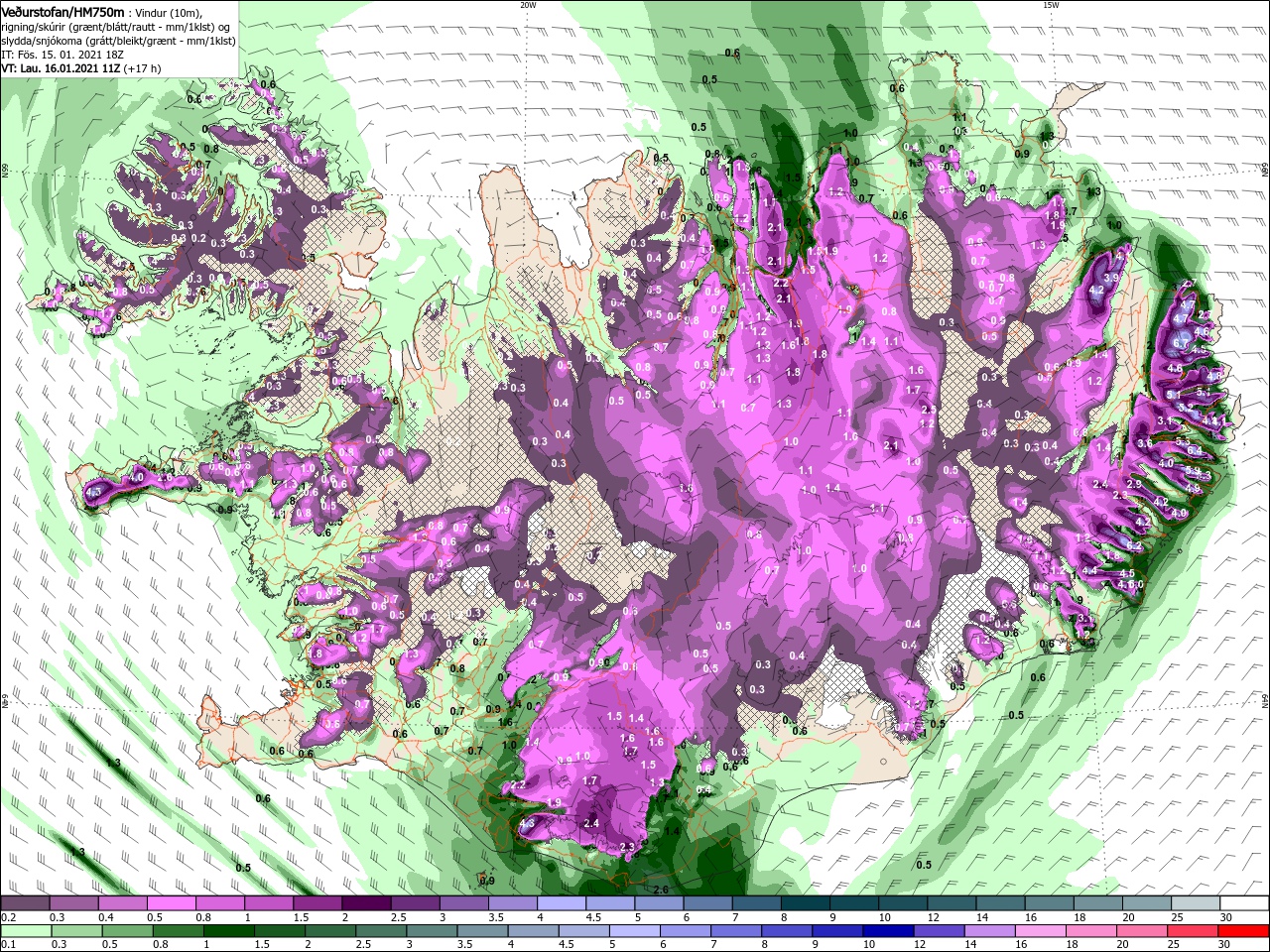Click the 'rigning/skúrir' legend description line

115,26
